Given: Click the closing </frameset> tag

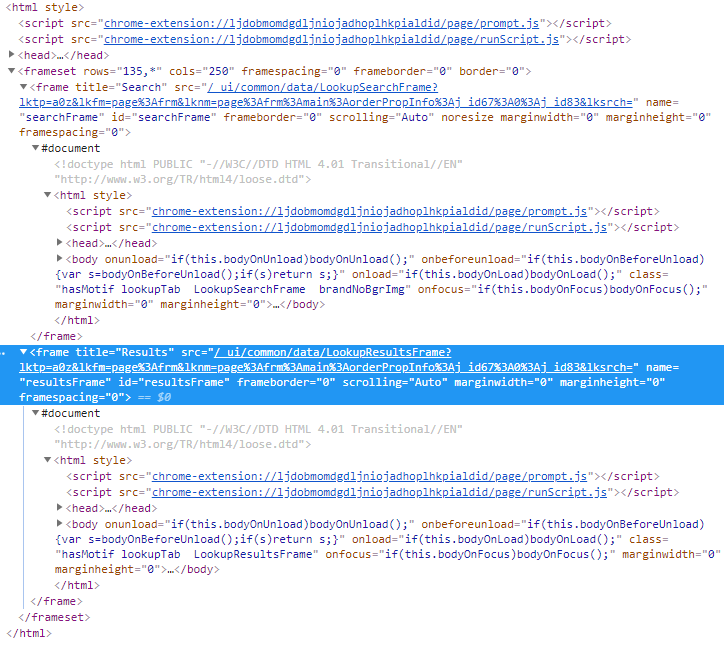Looking at the screenshot, I should (x=54, y=617).
